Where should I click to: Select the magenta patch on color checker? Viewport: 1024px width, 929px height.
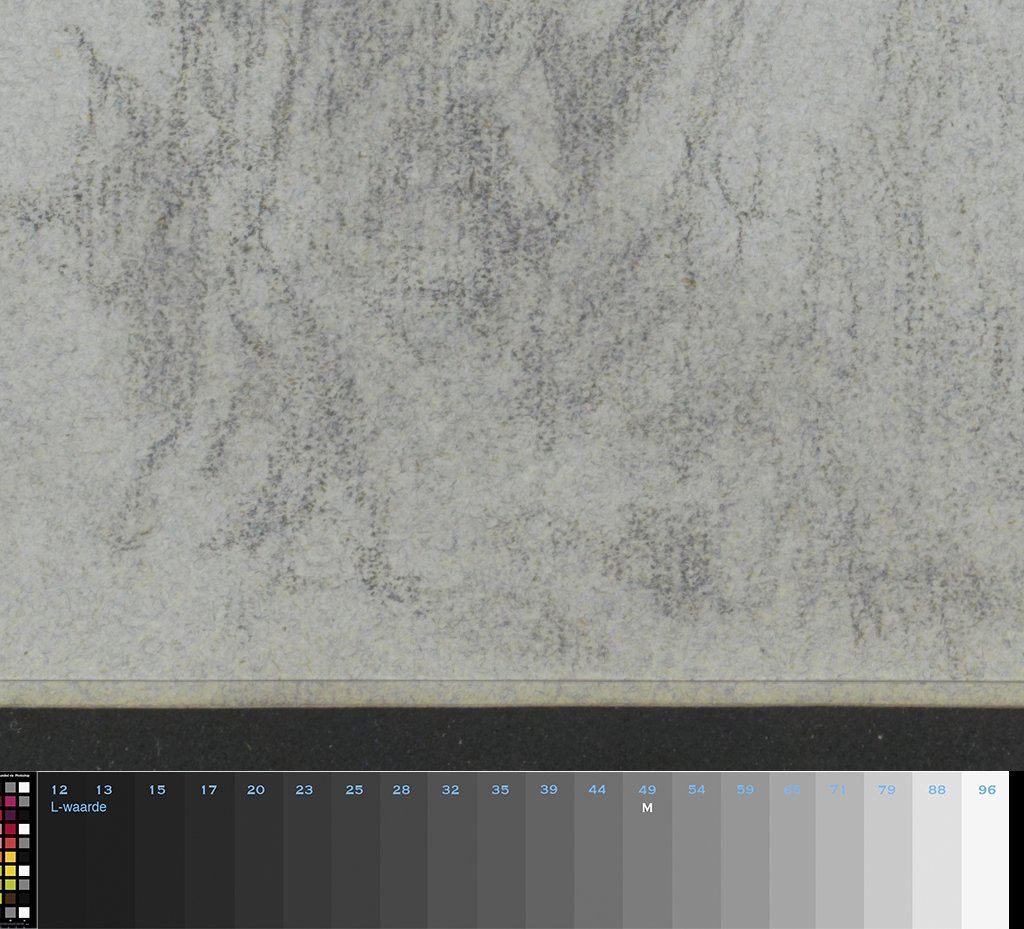pos(11,801)
